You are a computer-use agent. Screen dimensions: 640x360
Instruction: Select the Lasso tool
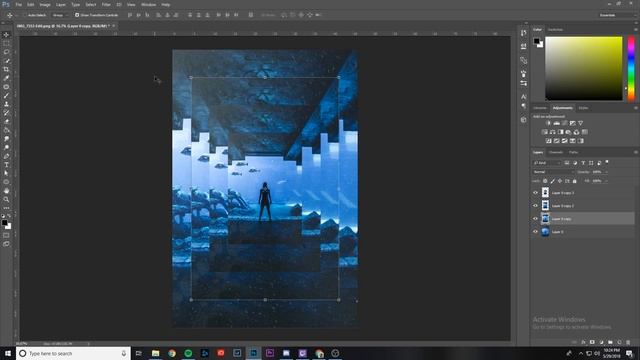tap(6, 52)
